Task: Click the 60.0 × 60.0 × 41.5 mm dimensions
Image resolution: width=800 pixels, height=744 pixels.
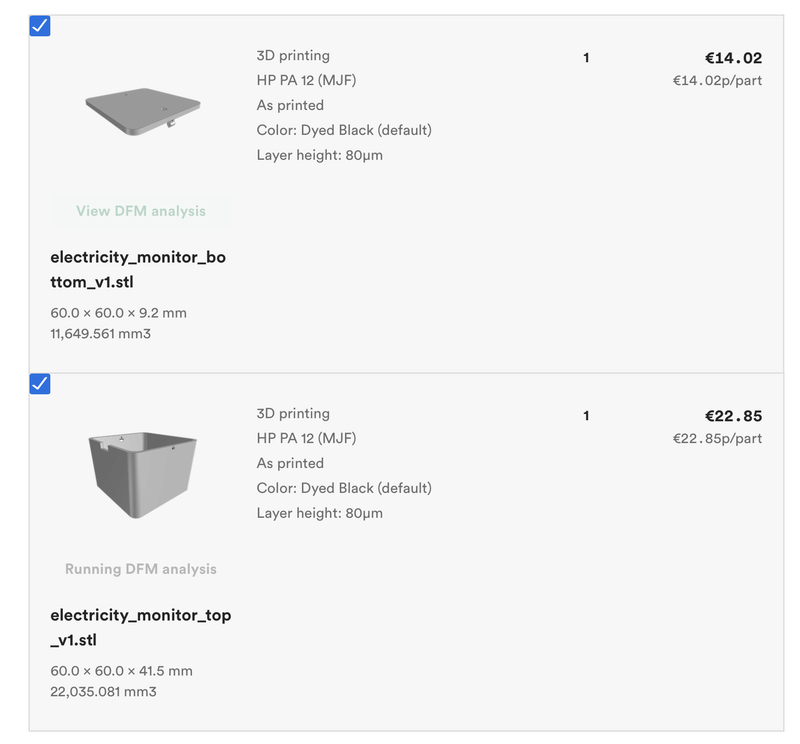Action: pos(121,671)
